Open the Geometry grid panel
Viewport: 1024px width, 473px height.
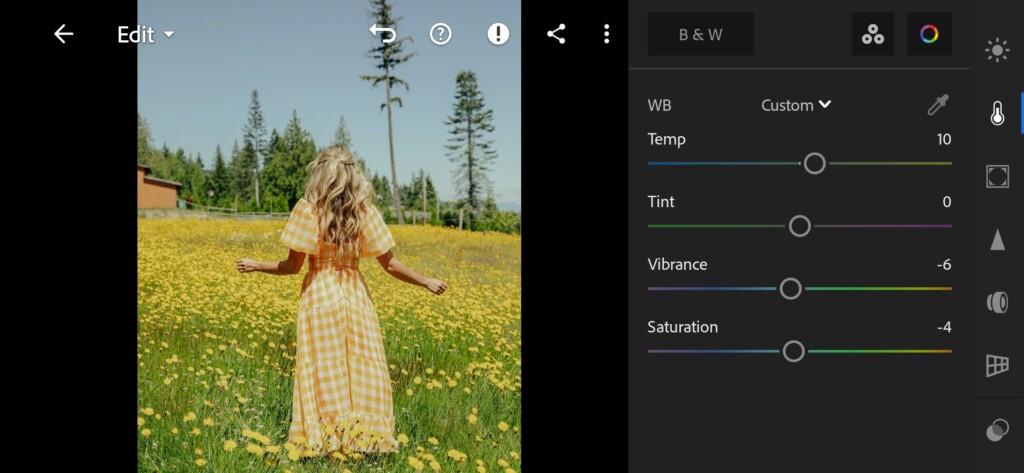click(x=997, y=365)
